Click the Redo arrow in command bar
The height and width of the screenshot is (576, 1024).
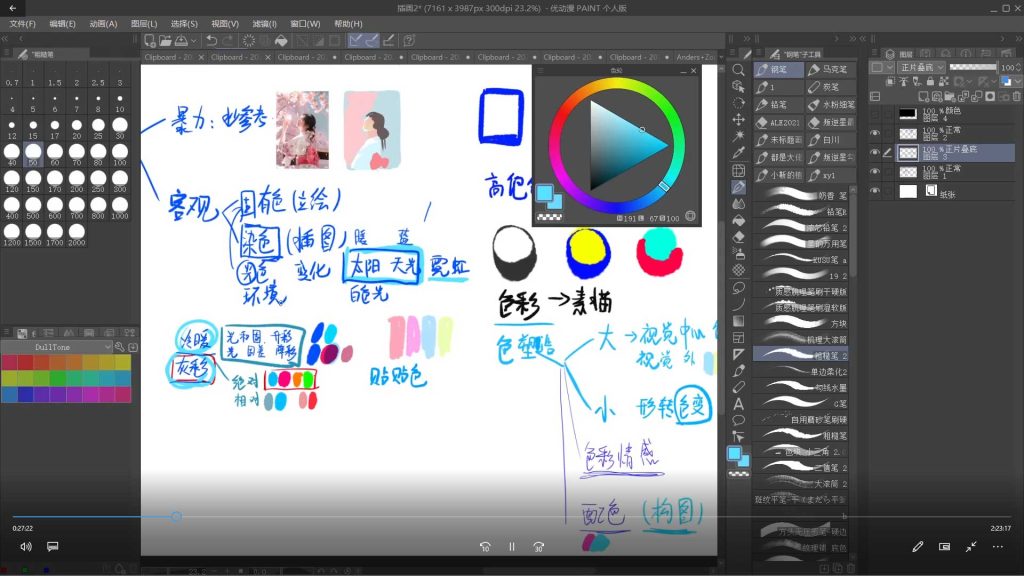coord(227,40)
